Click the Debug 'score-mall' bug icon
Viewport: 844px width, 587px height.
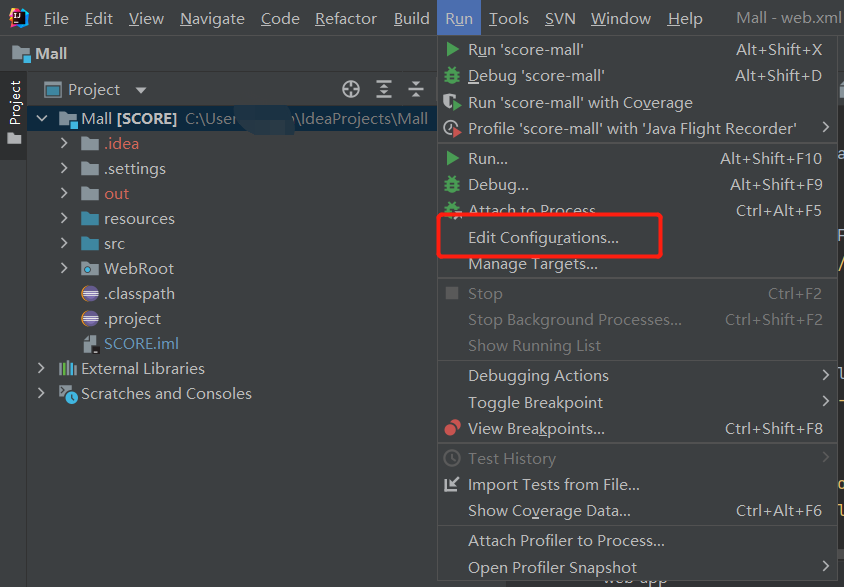coord(452,75)
